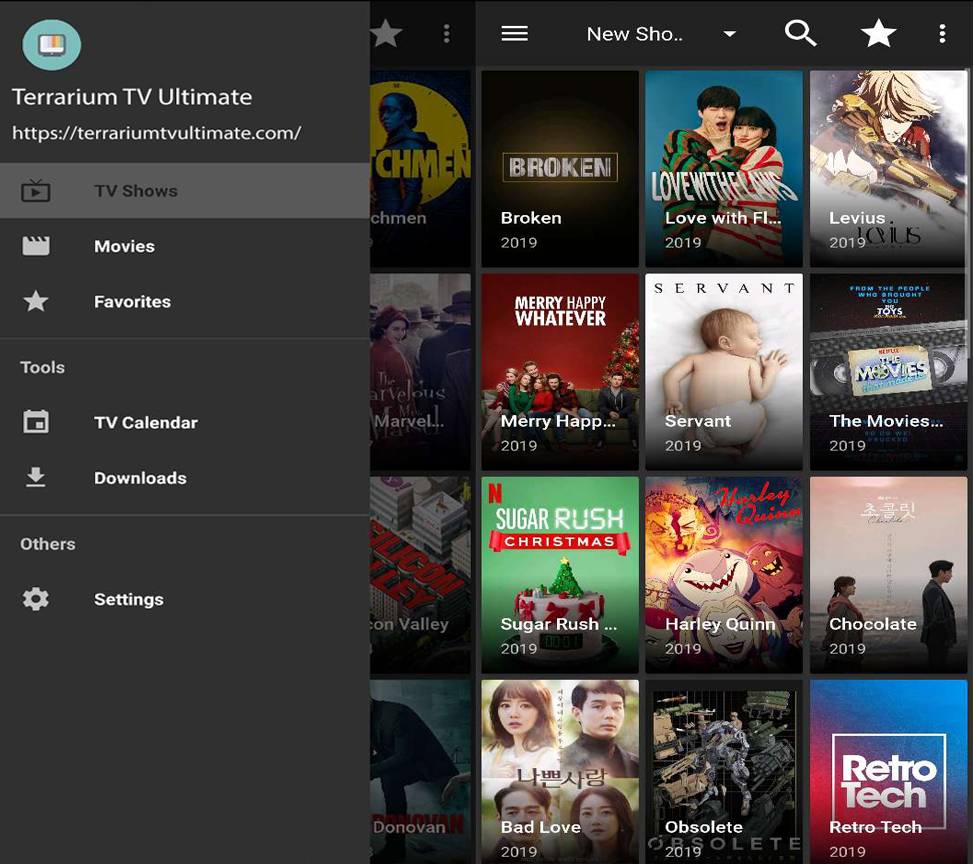Click the dimmed Donovan poster
The height and width of the screenshot is (864, 973).
pyautogui.click(x=420, y=772)
